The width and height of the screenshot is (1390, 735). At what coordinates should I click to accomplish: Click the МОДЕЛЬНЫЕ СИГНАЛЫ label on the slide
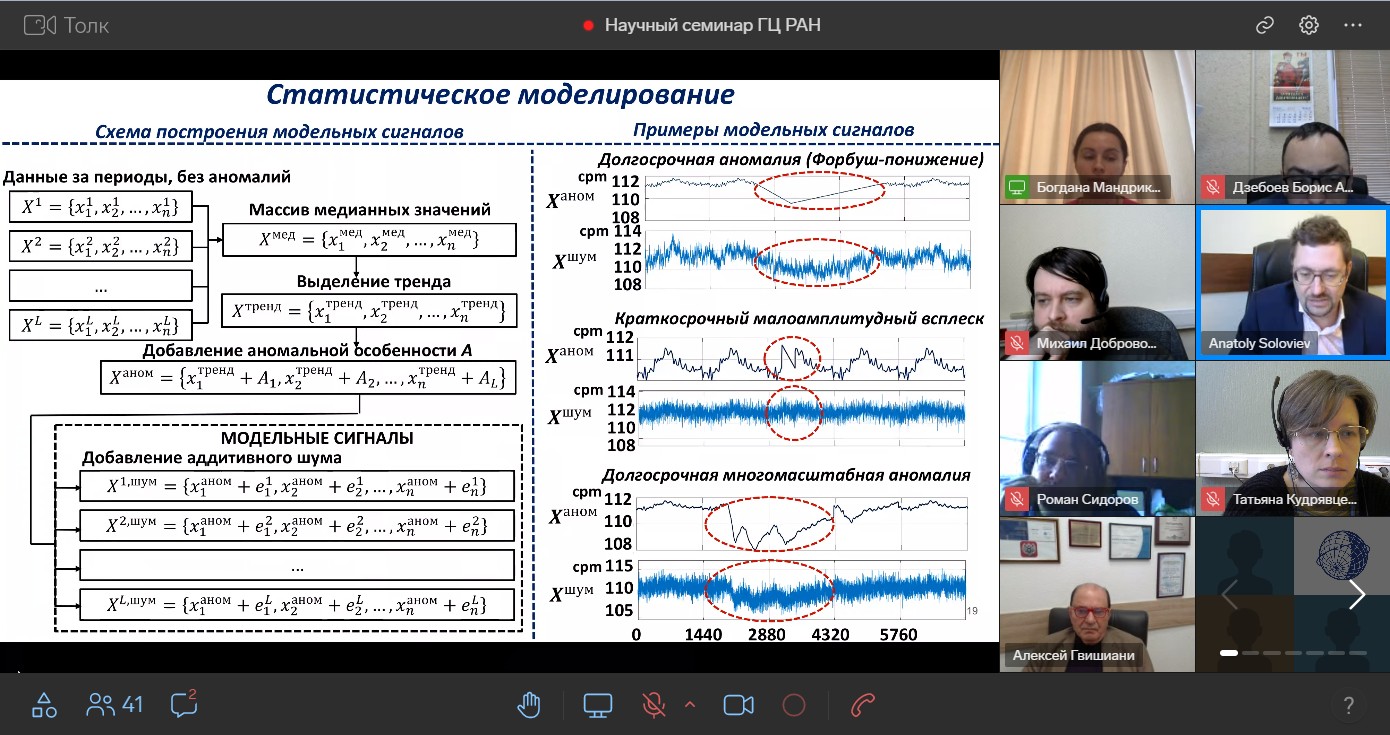317,438
